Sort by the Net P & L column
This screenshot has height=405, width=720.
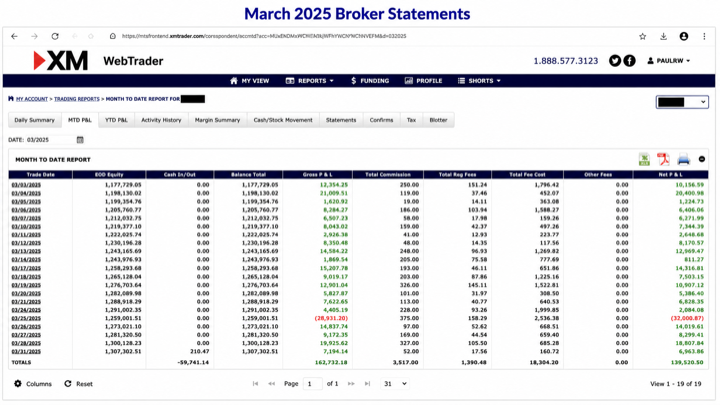671,174
